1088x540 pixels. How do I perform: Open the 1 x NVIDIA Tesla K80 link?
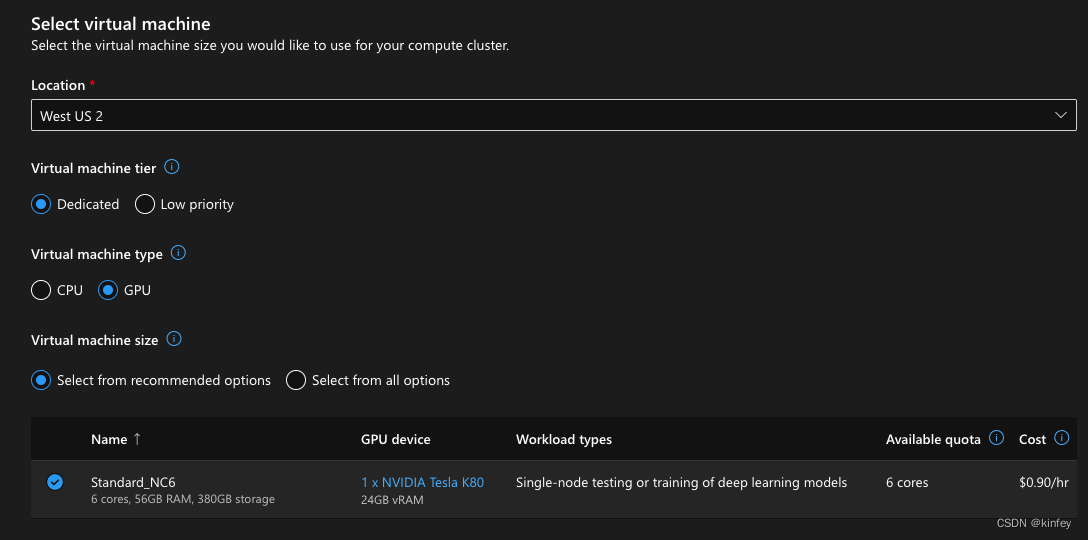pos(423,482)
